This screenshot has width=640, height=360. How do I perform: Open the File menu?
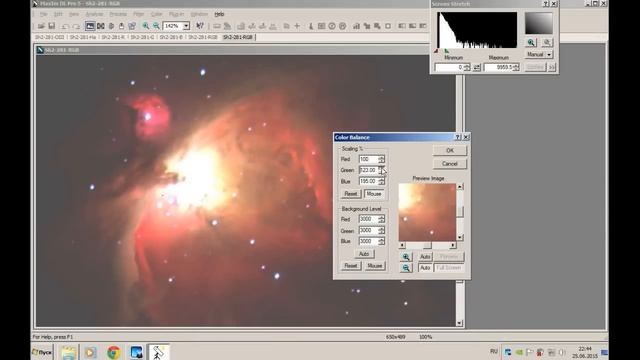click(44, 14)
